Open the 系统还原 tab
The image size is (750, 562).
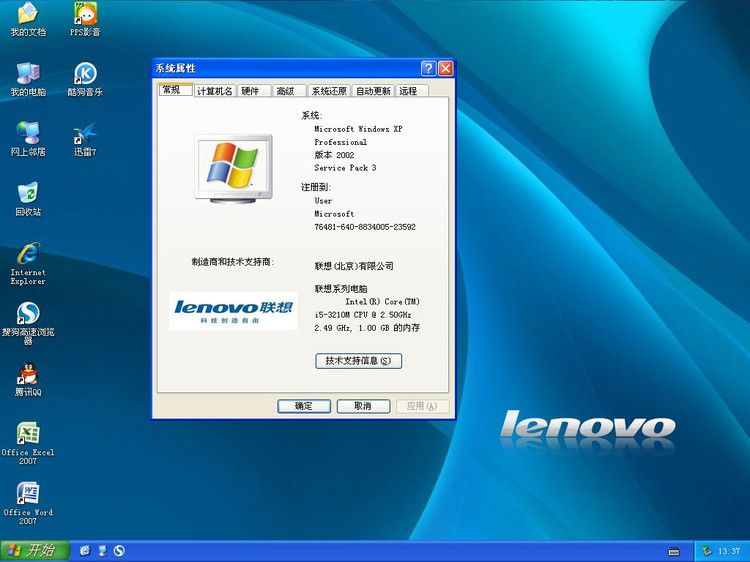point(329,91)
